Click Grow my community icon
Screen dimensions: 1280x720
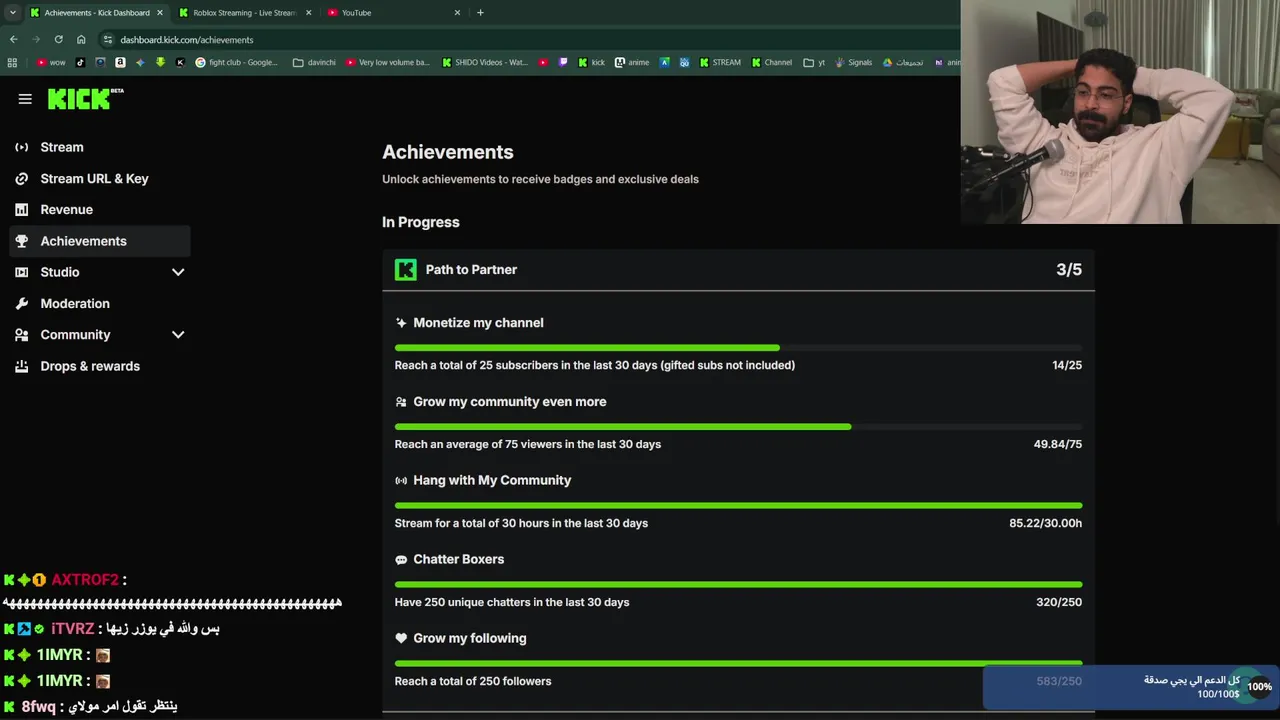(401, 402)
